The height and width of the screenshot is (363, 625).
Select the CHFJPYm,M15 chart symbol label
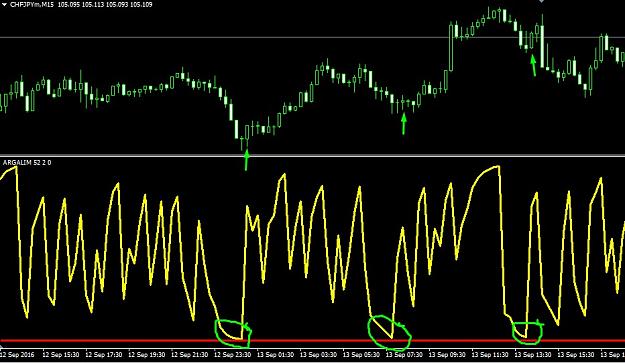click(x=32, y=5)
